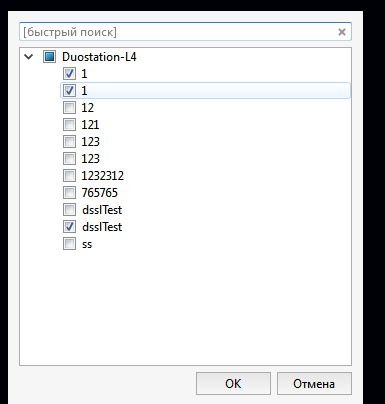Tick the 121 item checkbox

coord(69,125)
